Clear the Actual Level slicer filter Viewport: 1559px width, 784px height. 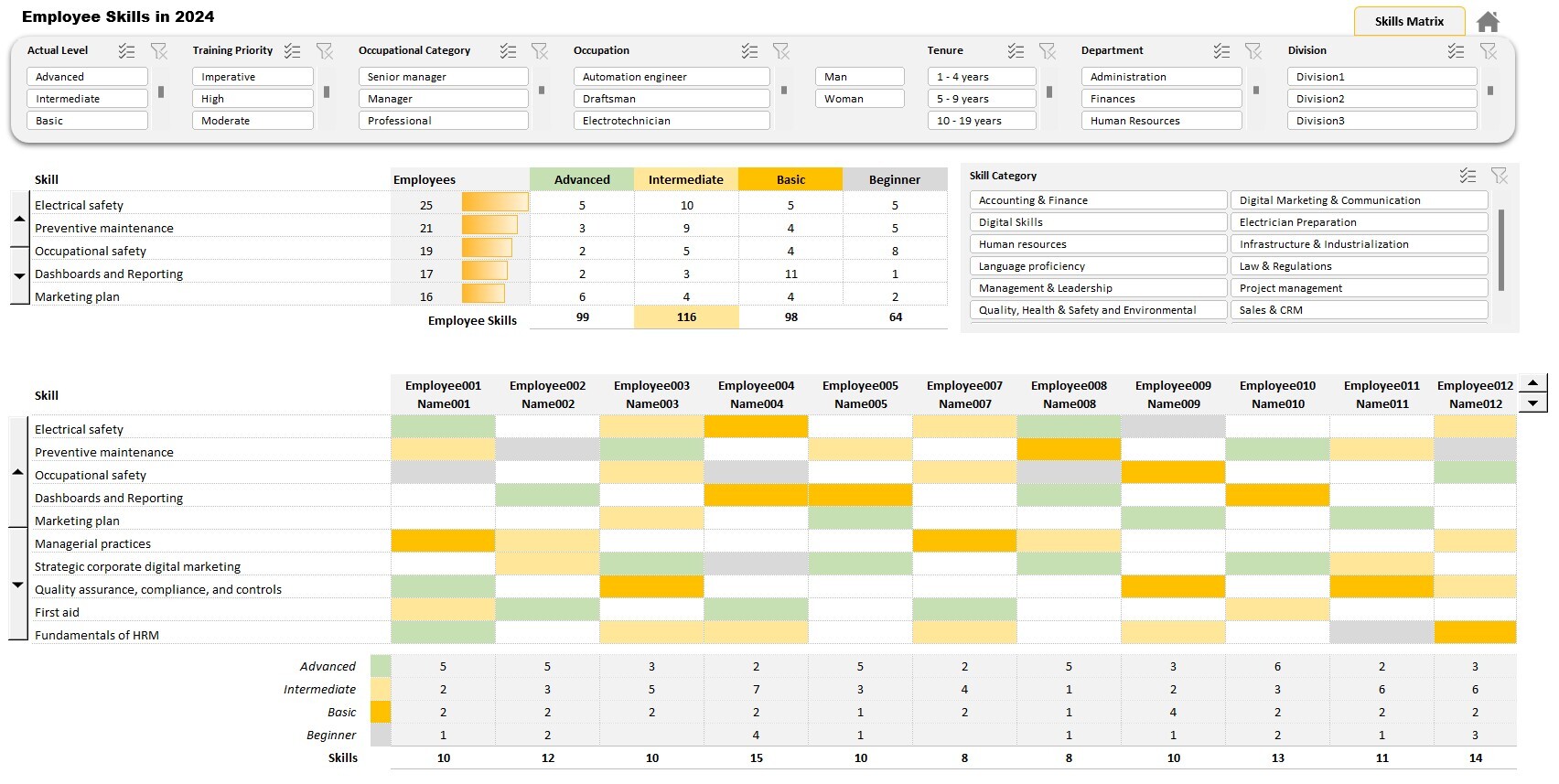(x=159, y=51)
